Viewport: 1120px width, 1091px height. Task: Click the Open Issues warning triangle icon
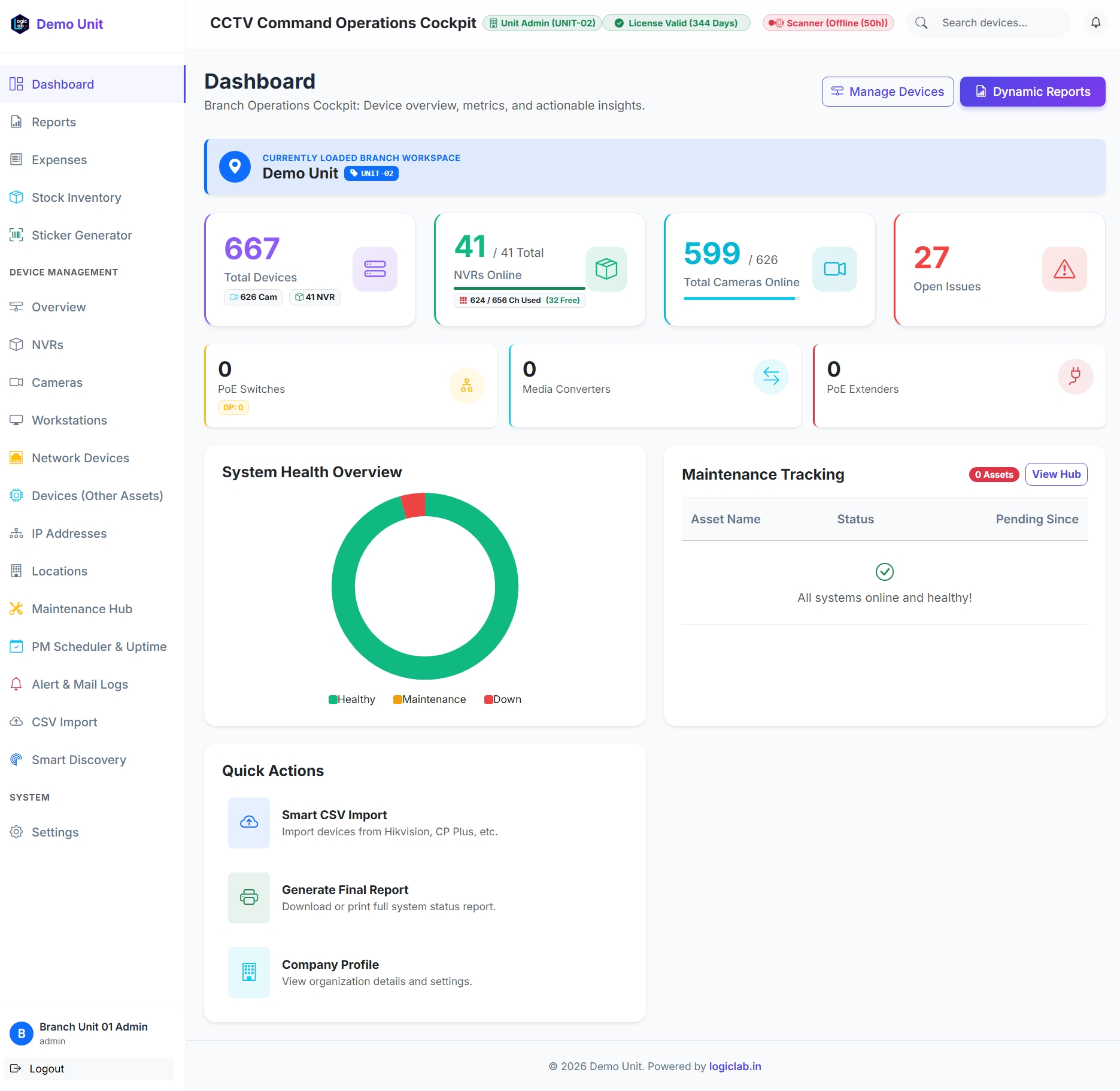click(1064, 269)
